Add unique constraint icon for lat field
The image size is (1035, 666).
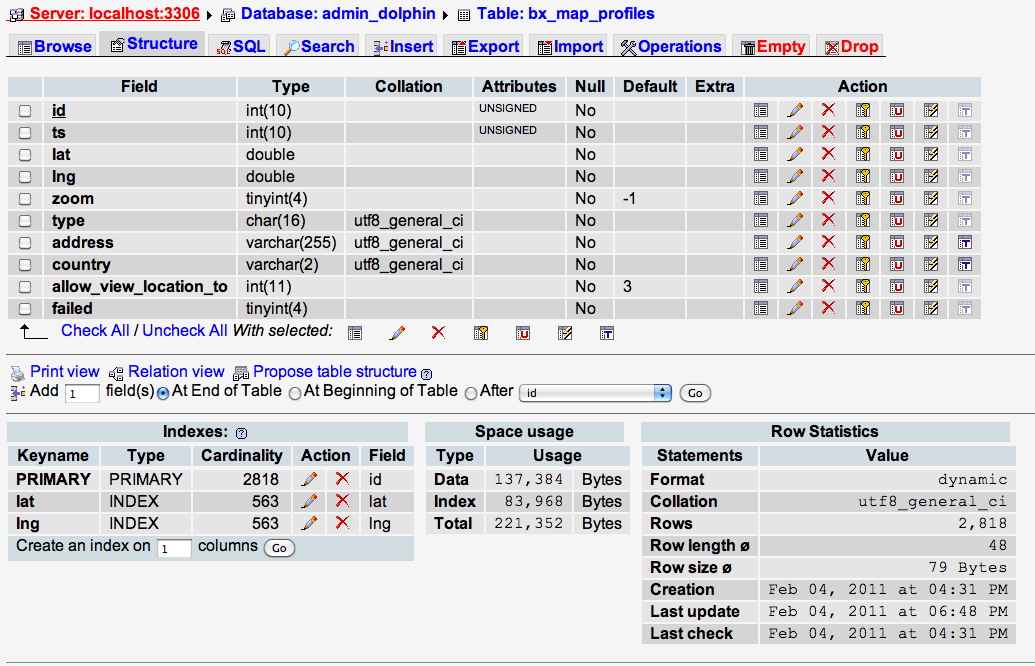click(897, 155)
